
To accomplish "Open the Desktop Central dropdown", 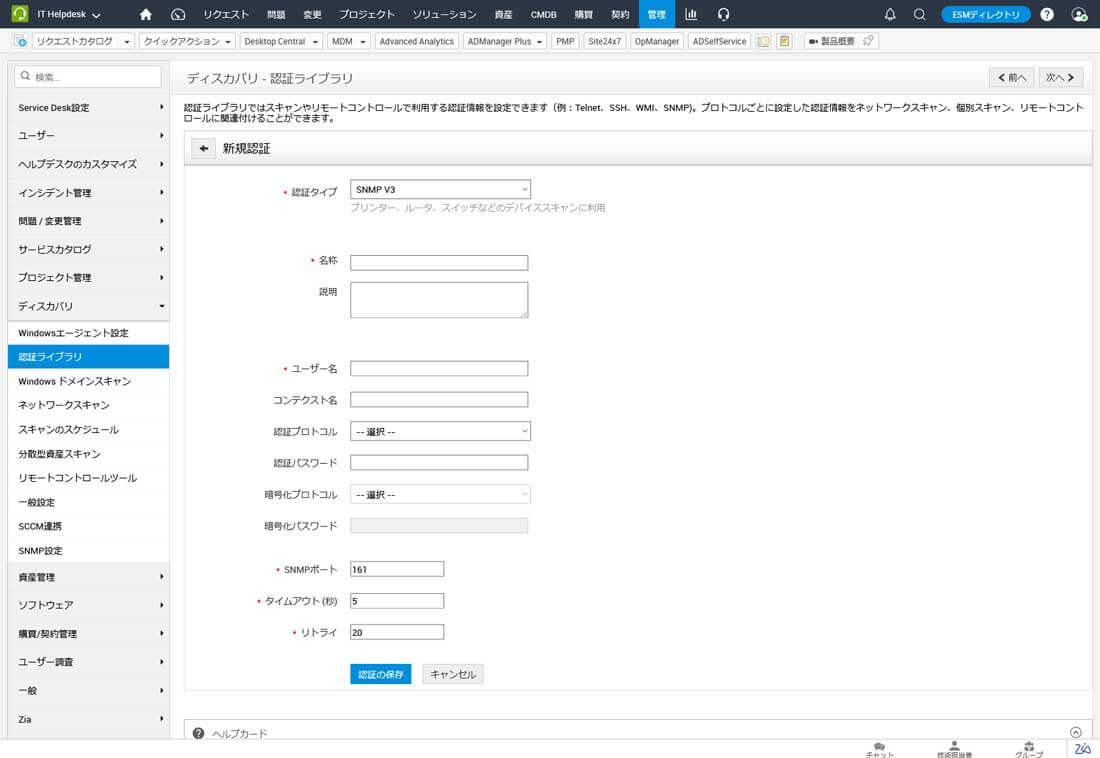I will 281,41.
